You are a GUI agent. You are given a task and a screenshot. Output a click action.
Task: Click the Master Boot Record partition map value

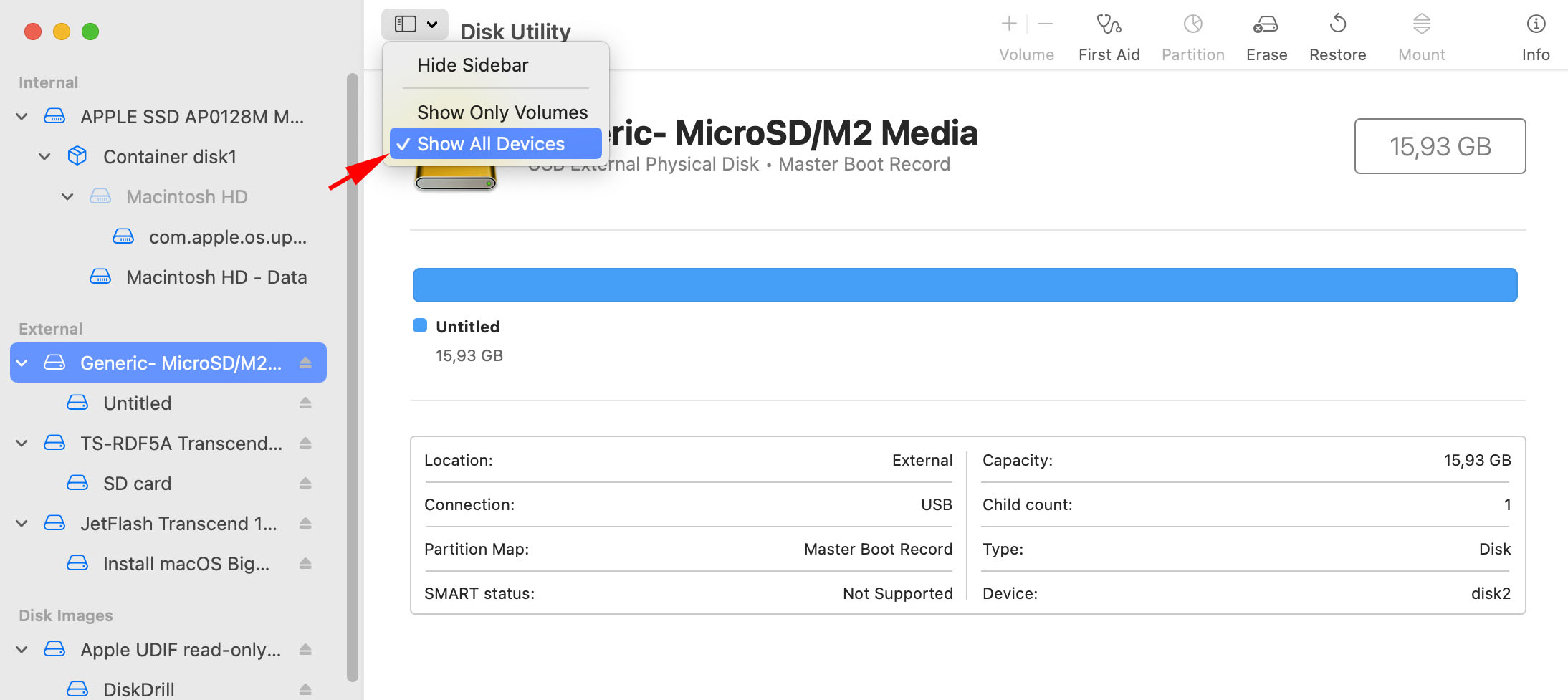[878, 549]
